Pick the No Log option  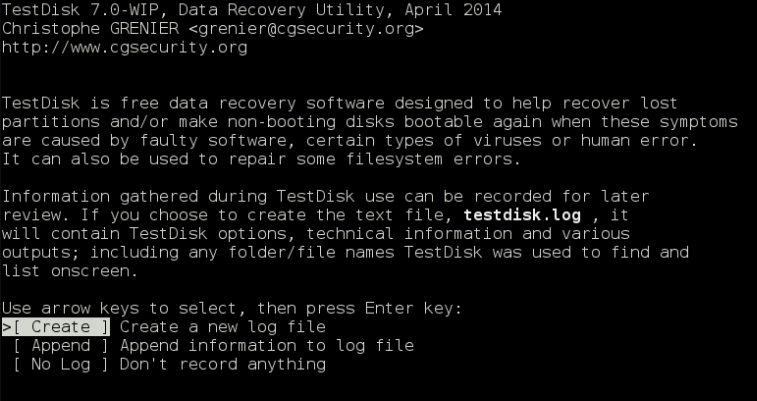tap(62, 365)
